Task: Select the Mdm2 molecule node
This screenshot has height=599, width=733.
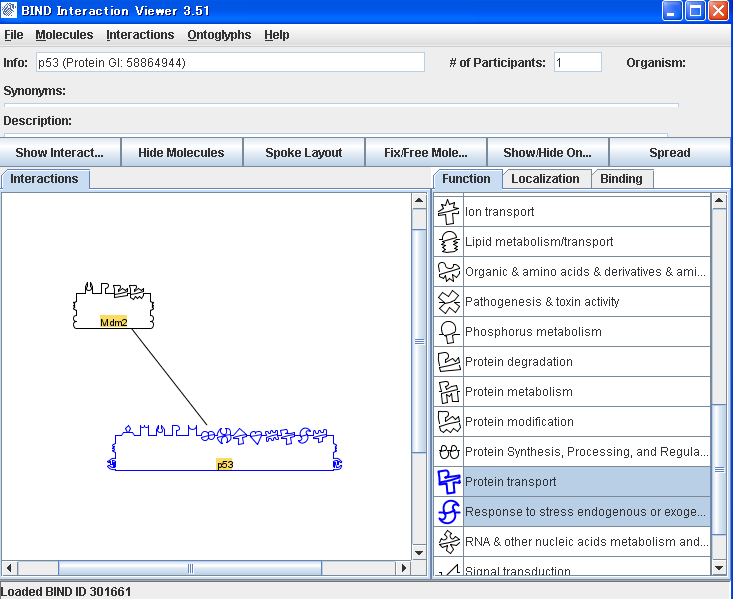Action: [114, 305]
